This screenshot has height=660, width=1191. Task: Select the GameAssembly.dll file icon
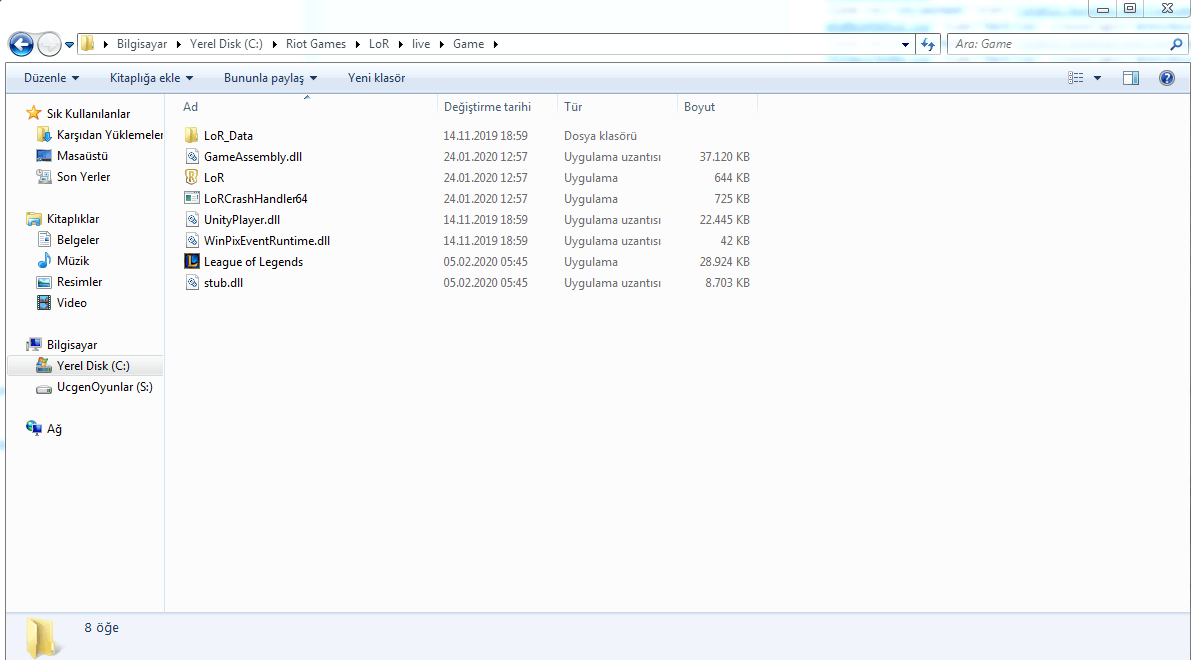191,156
